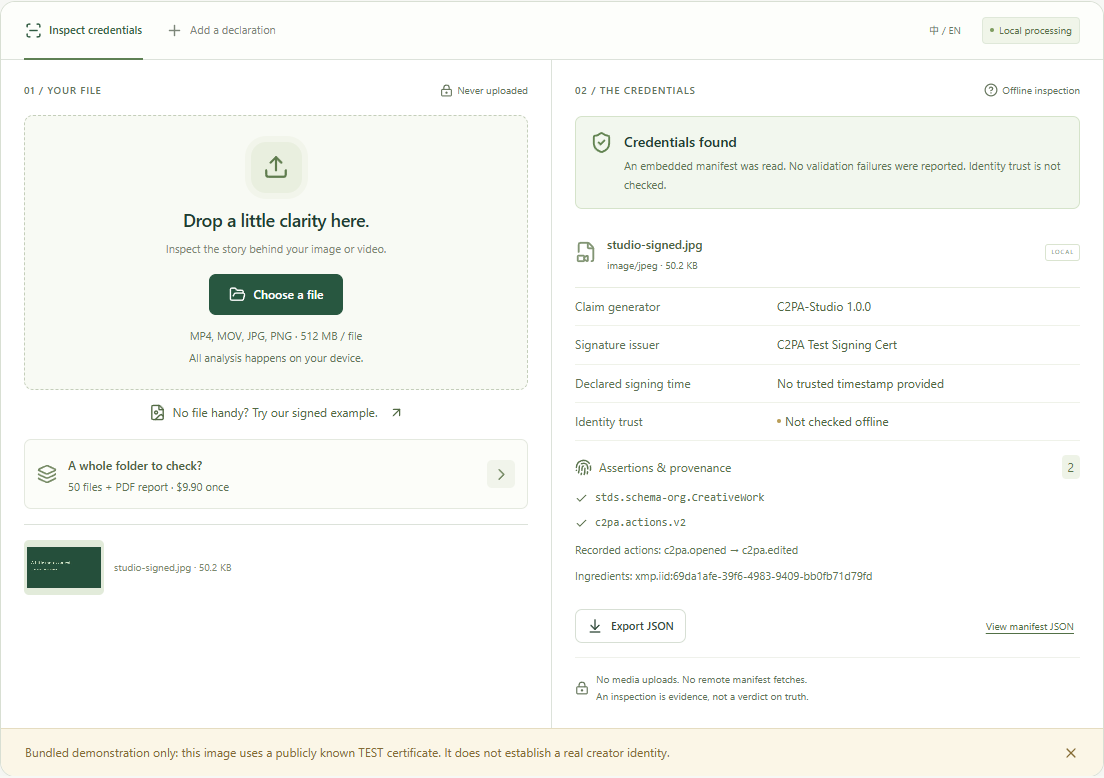Expand the whole folder check chevron
1104x778 pixels.
(501, 474)
